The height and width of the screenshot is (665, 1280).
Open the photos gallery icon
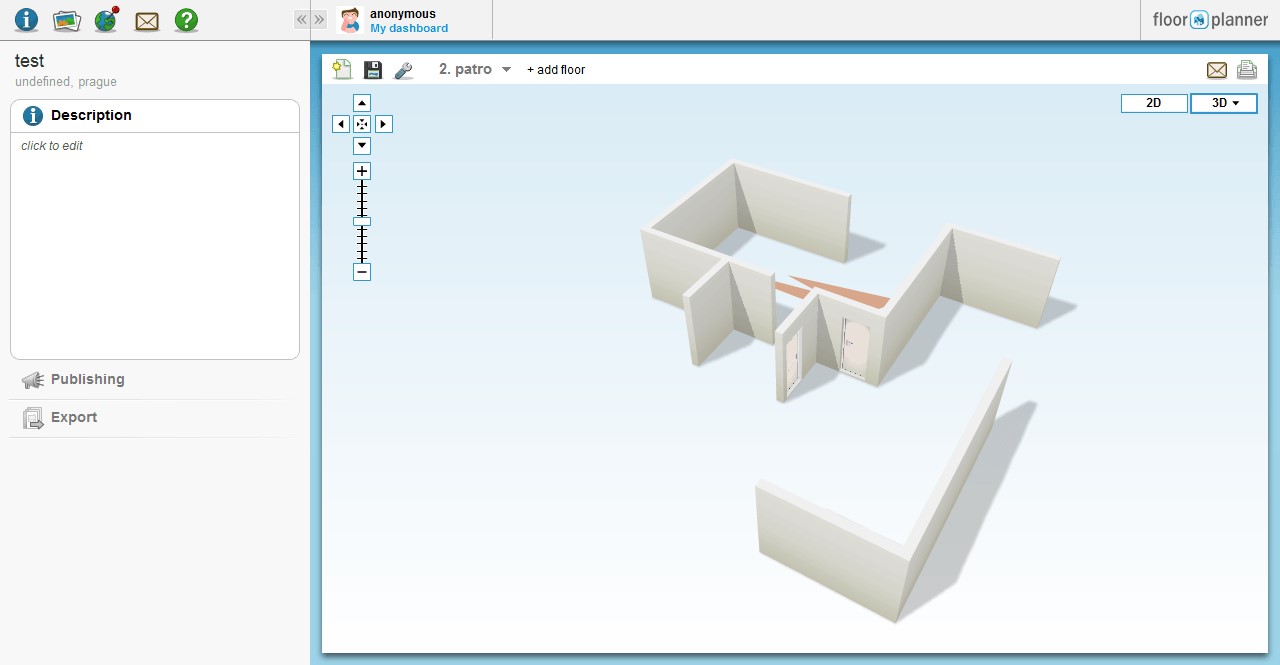66,20
